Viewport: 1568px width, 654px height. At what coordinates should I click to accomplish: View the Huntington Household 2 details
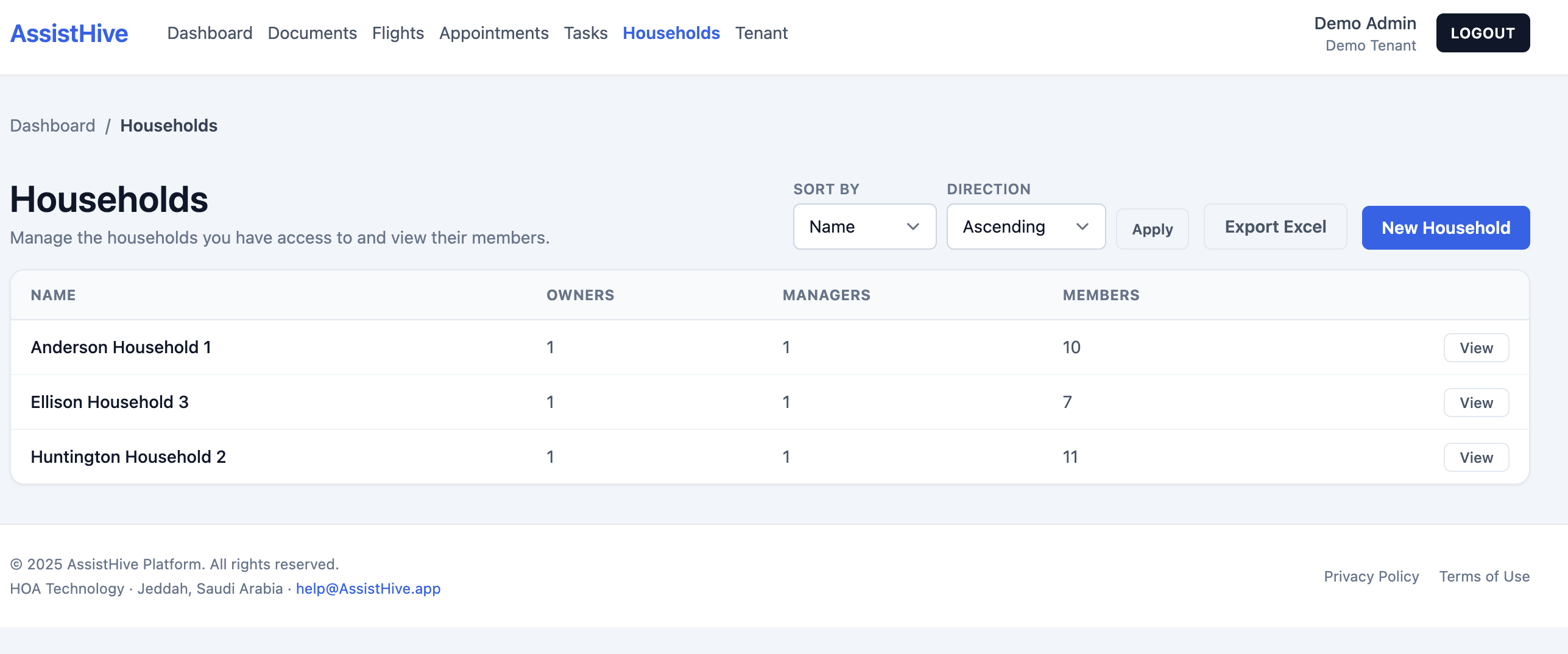[1475, 457]
